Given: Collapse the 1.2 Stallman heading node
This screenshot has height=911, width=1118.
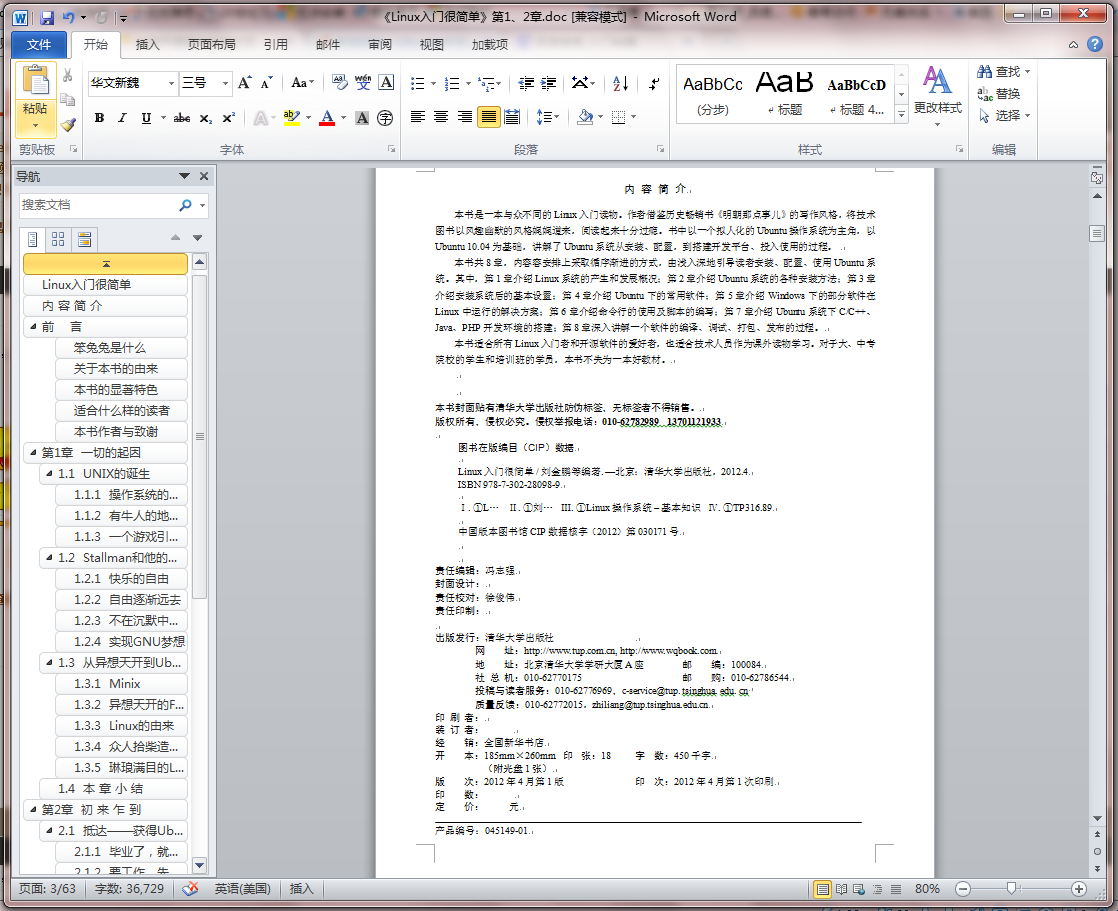Looking at the screenshot, I should click(x=49, y=557).
